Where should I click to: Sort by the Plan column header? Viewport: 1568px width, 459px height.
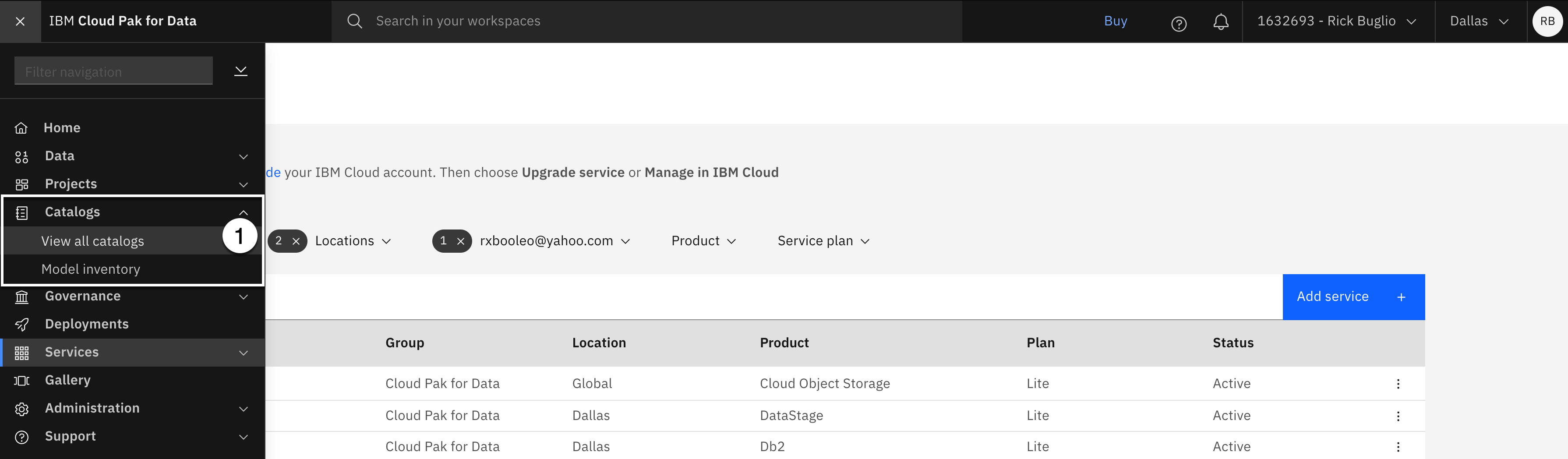(x=1040, y=343)
